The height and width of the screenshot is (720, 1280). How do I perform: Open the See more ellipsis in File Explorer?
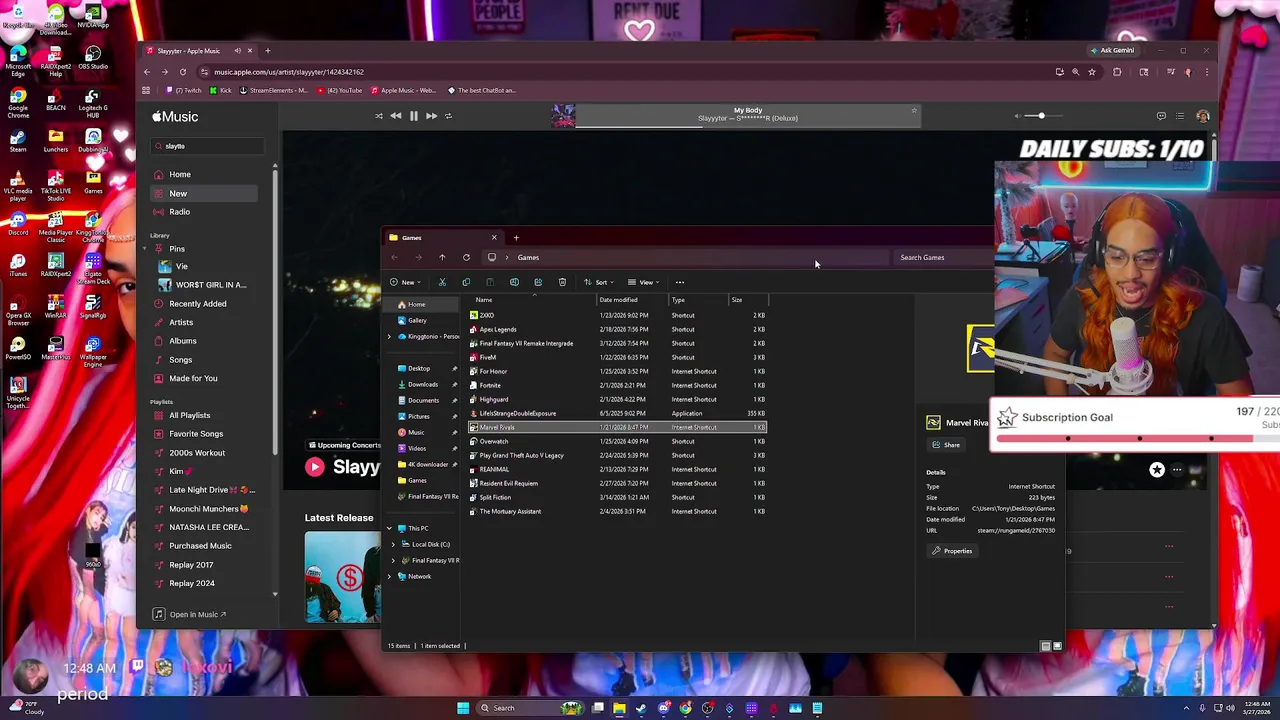[x=680, y=282]
